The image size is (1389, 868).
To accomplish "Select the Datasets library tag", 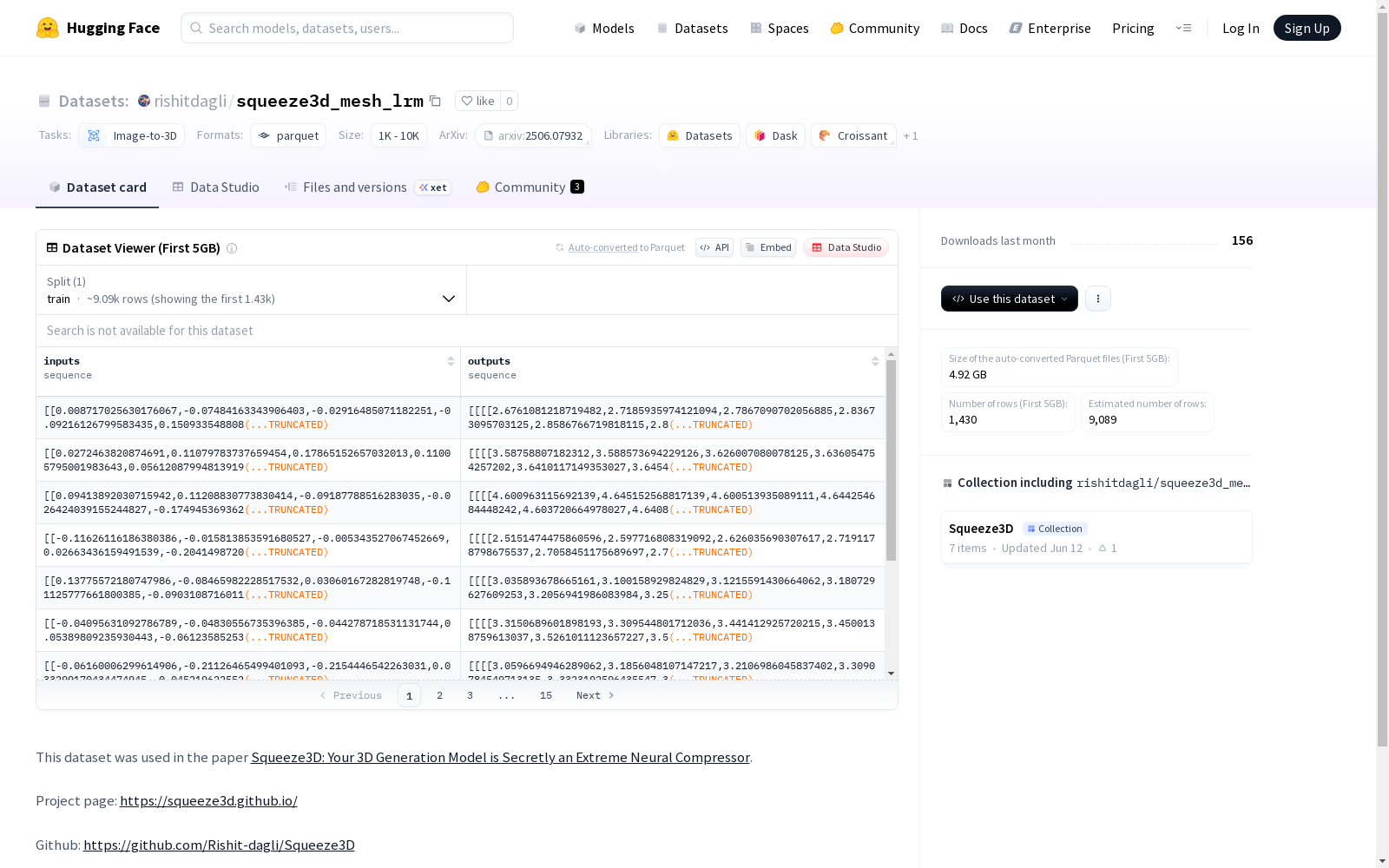I will tap(700, 135).
